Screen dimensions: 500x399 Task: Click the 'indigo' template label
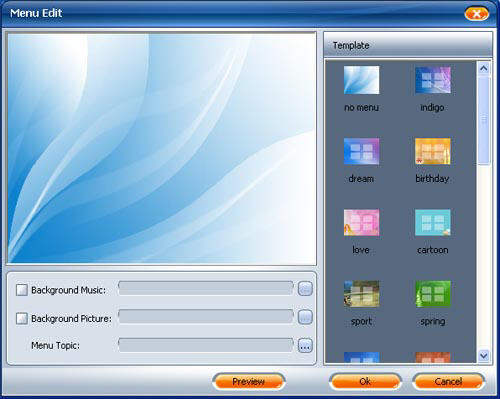(432, 107)
